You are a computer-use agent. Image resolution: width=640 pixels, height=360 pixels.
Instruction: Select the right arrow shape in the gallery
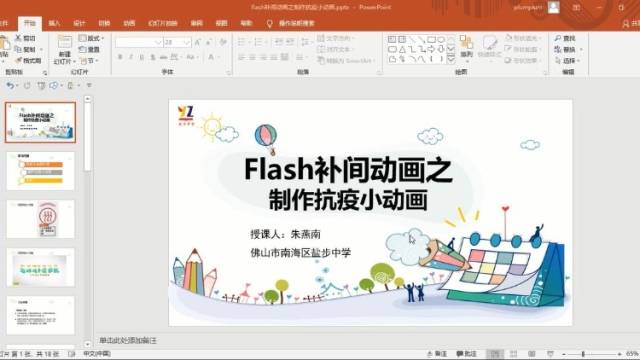(431, 49)
